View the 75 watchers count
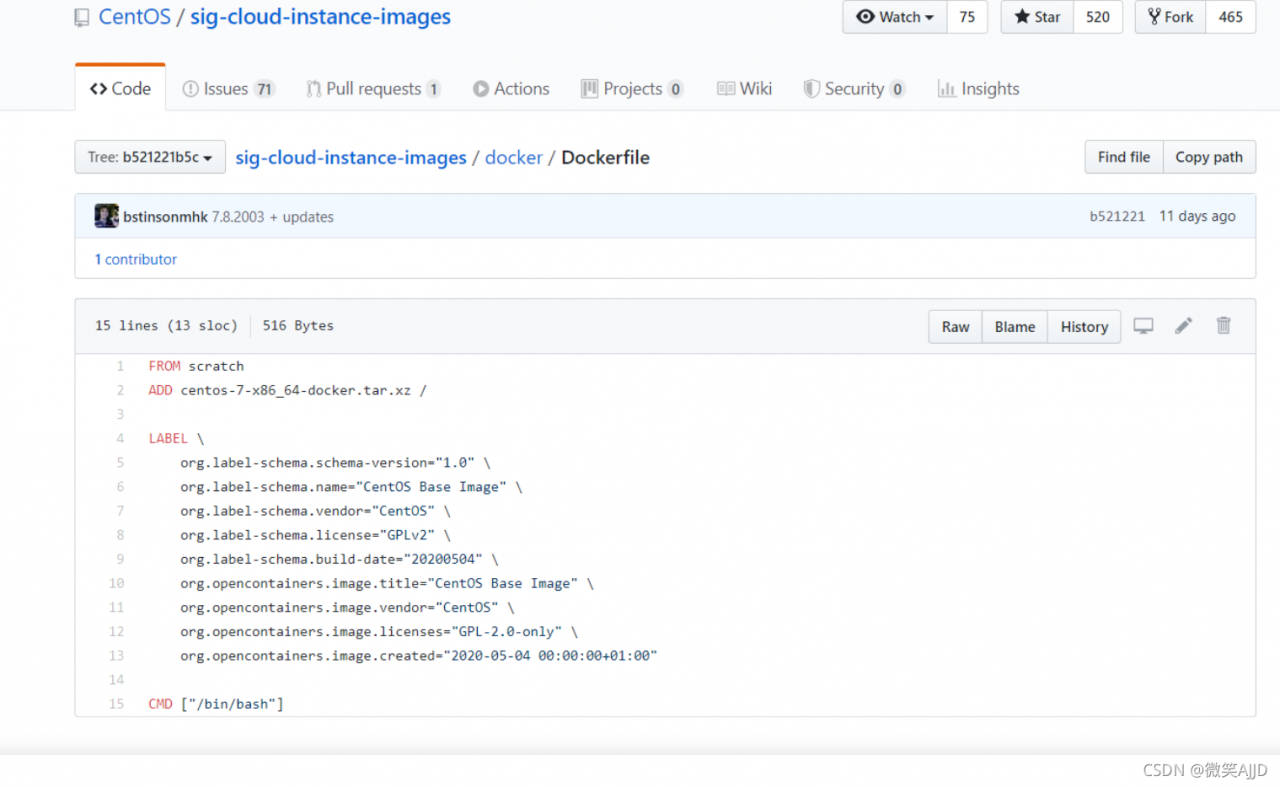 coord(967,17)
